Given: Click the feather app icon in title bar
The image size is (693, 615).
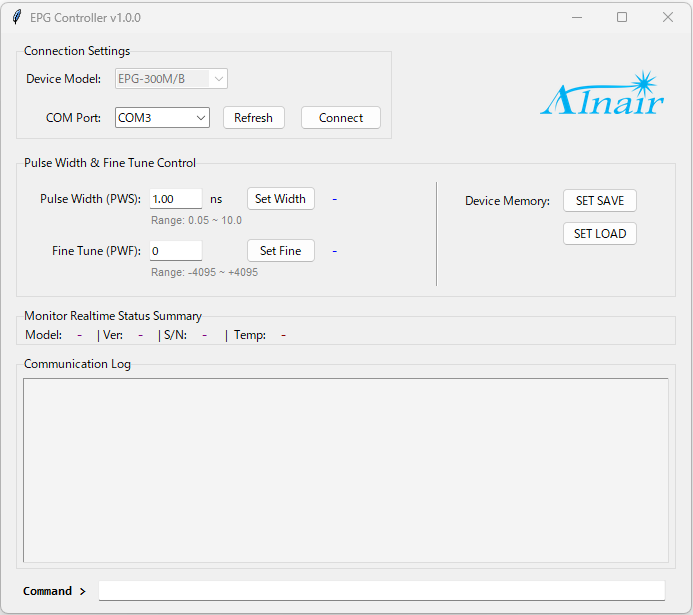Looking at the screenshot, I should click(17, 18).
